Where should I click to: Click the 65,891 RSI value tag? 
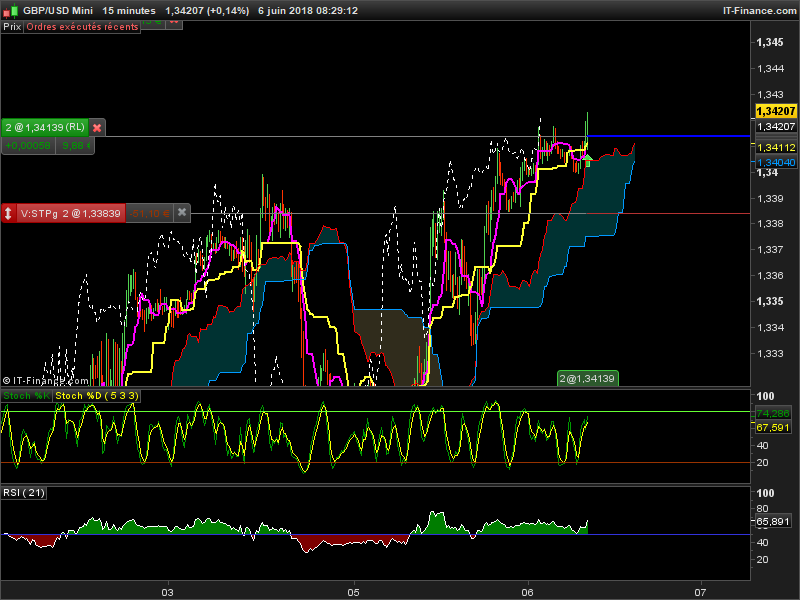click(x=773, y=522)
